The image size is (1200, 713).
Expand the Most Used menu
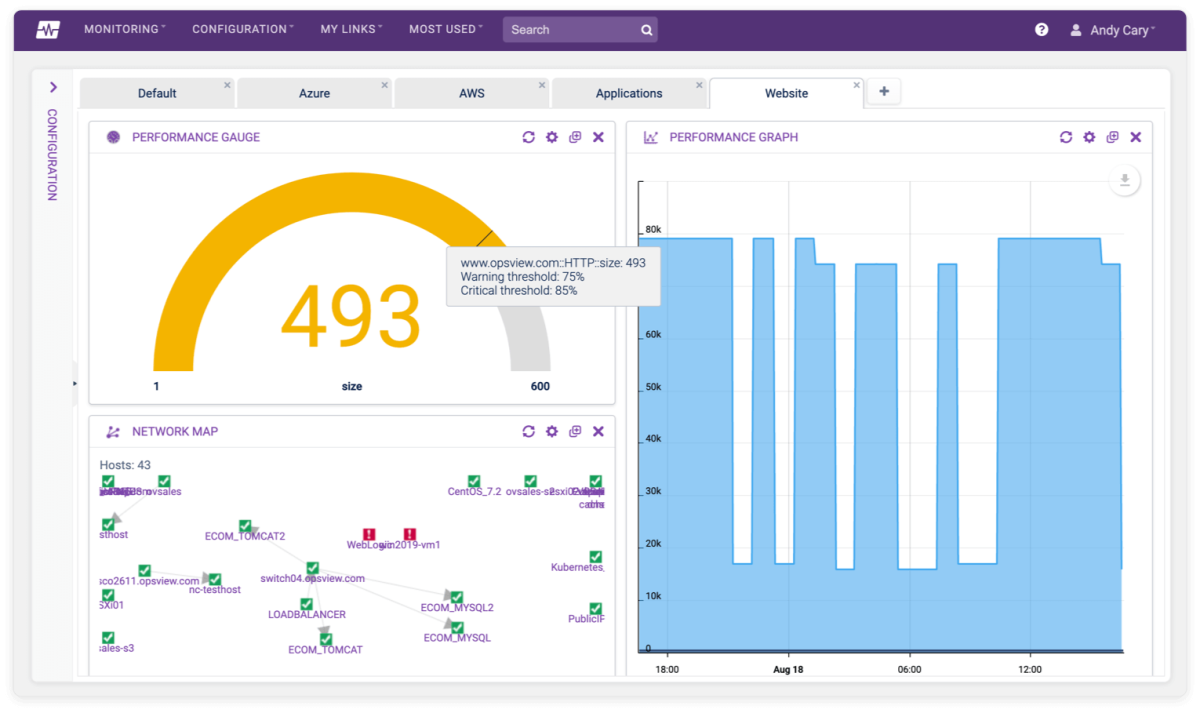[x=441, y=29]
